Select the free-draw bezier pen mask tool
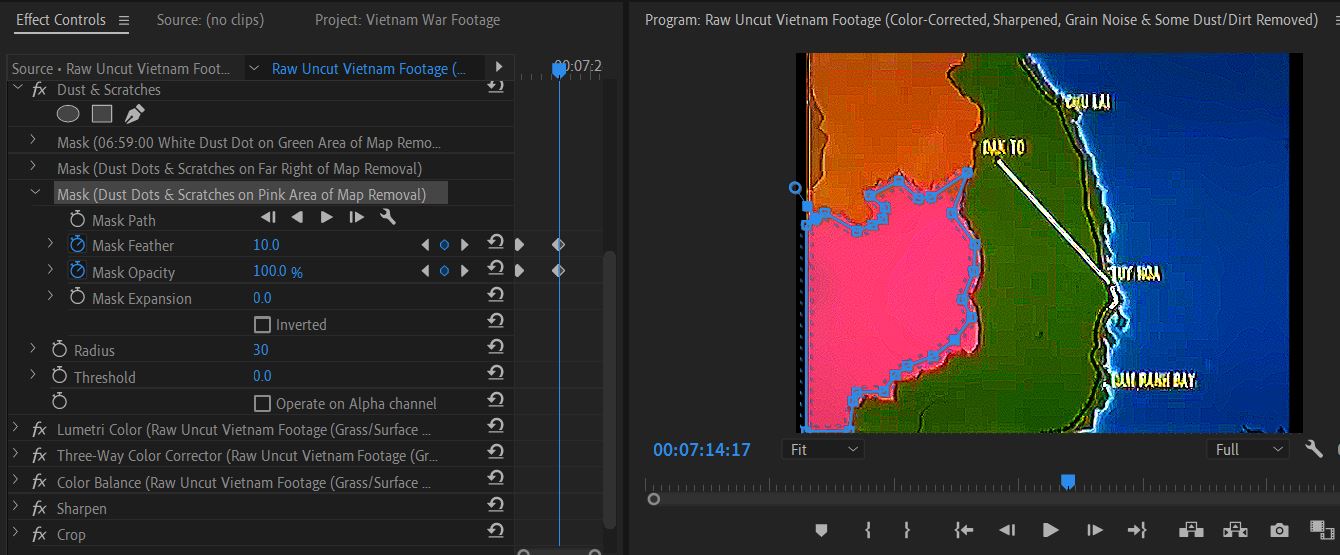Image resolution: width=1340 pixels, height=555 pixels. pyautogui.click(x=134, y=114)
